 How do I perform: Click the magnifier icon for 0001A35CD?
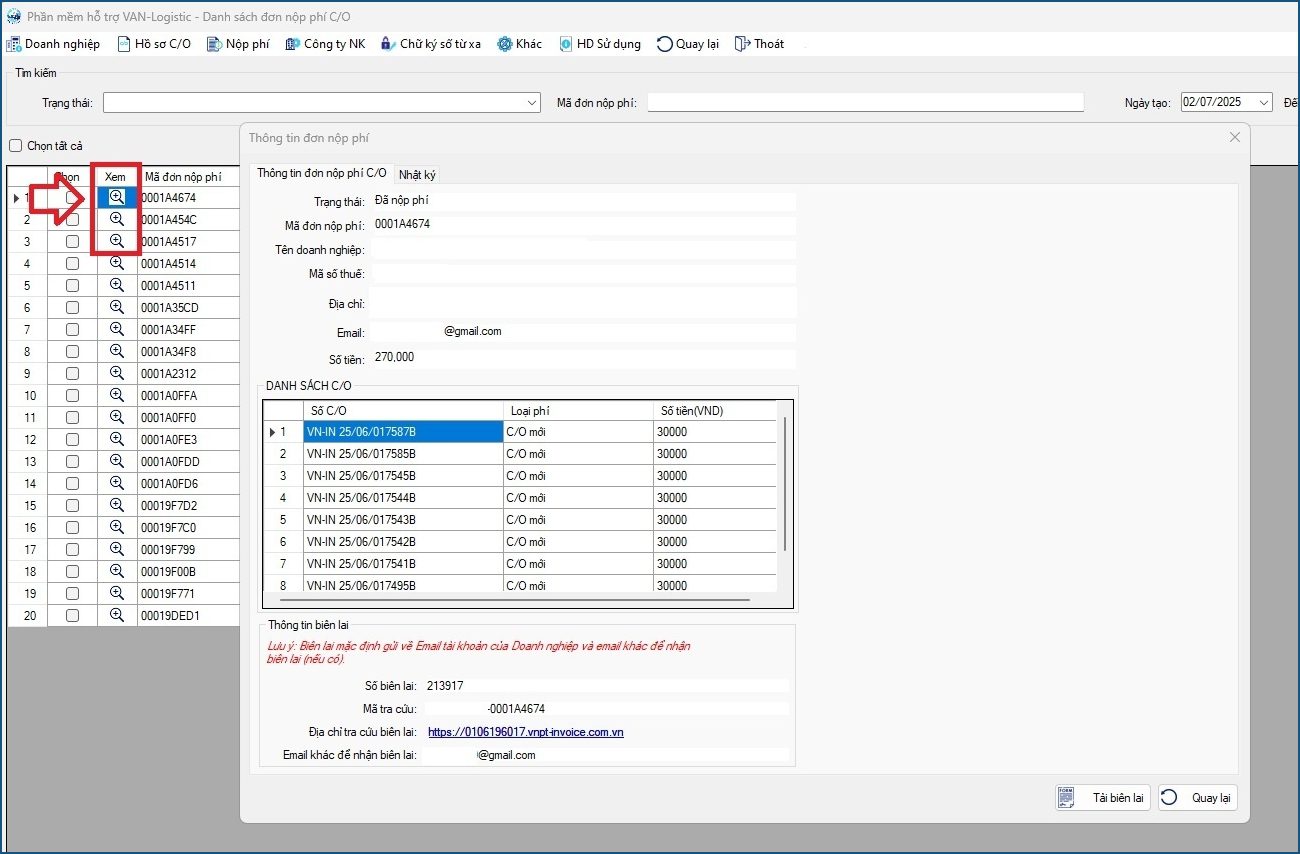coord(117,307)
